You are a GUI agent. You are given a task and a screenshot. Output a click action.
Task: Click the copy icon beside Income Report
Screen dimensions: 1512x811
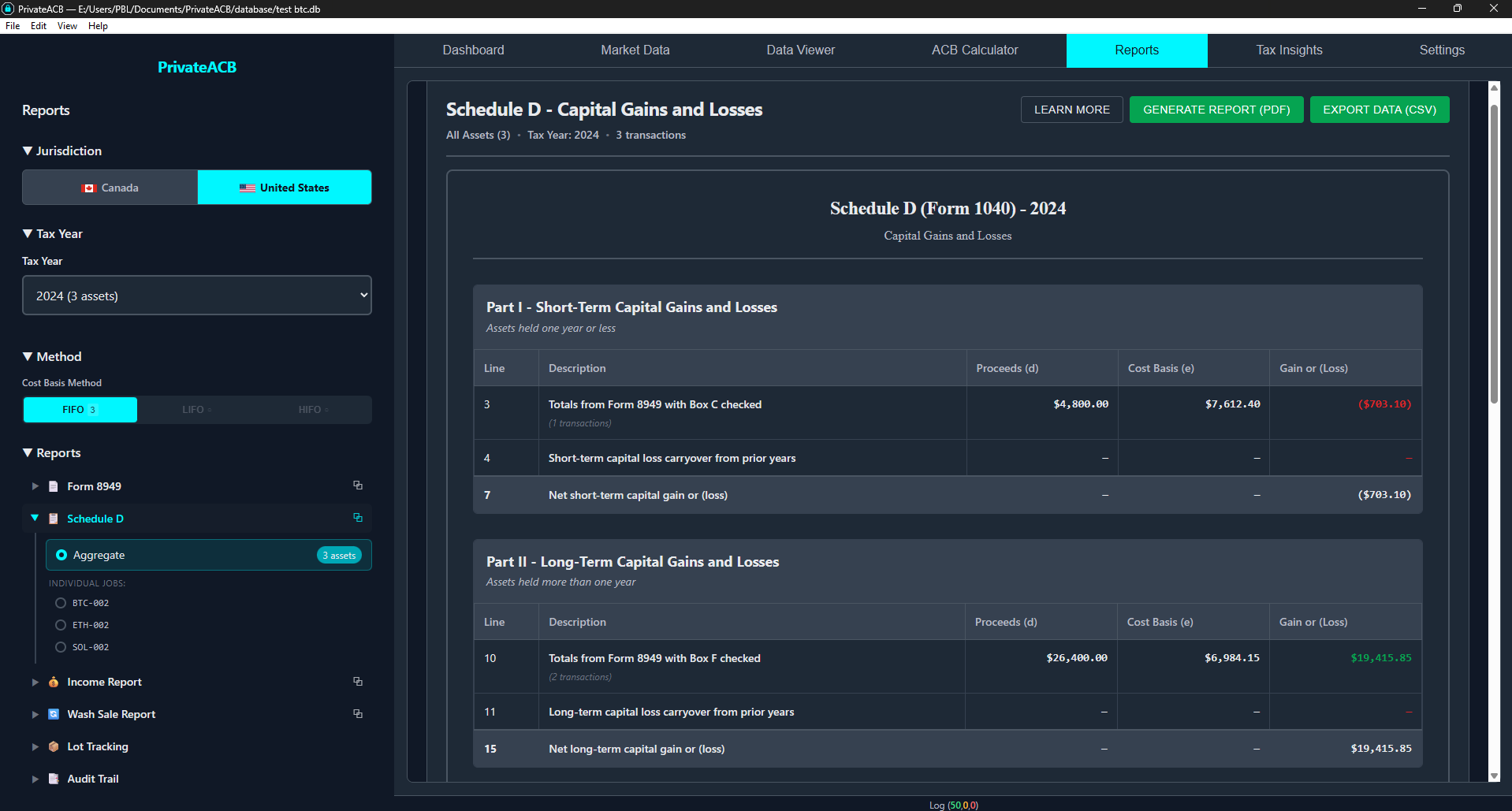click(x=358, y=682)
